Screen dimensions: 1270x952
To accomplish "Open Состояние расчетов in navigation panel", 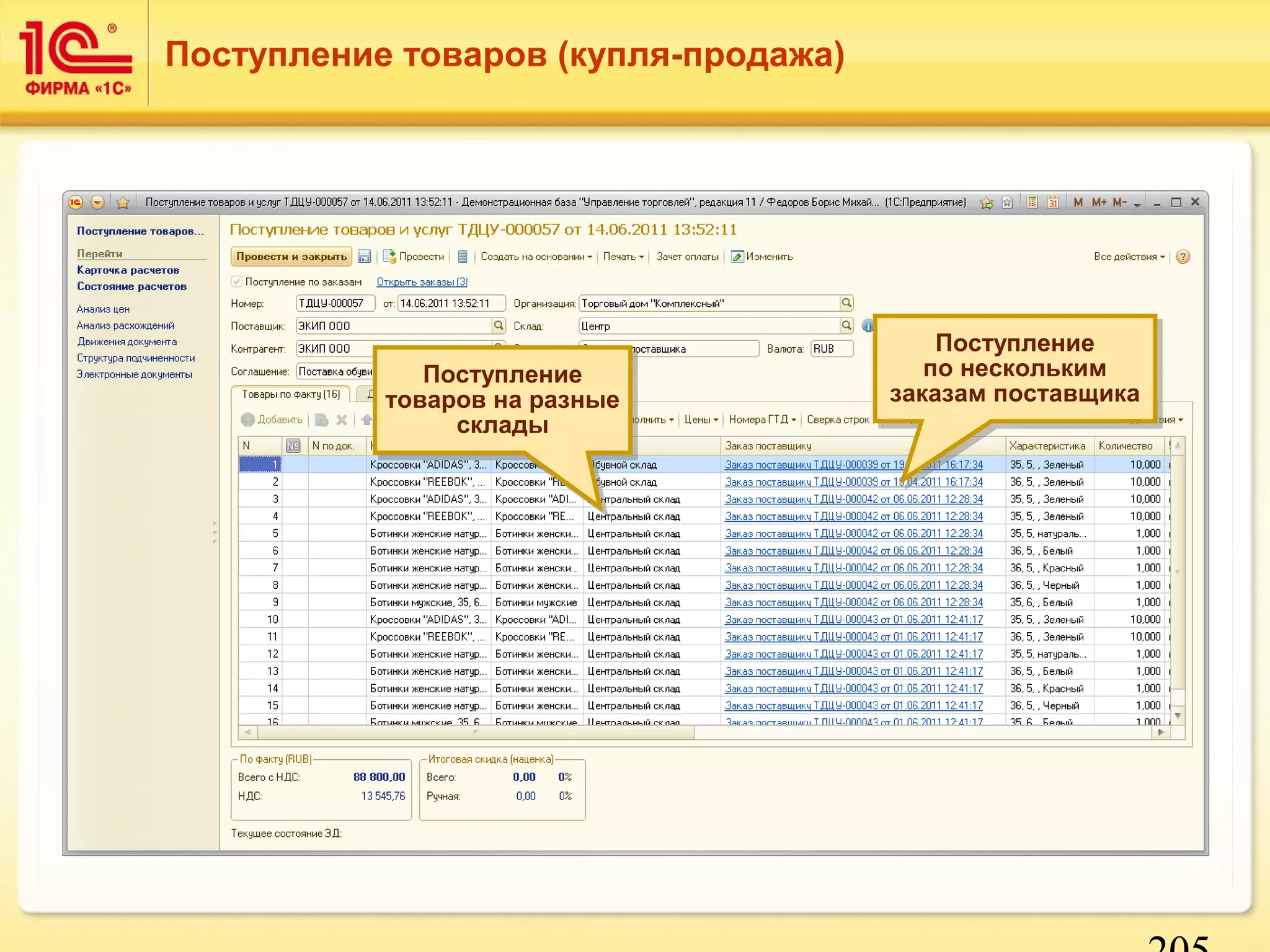I will point(131,286).
